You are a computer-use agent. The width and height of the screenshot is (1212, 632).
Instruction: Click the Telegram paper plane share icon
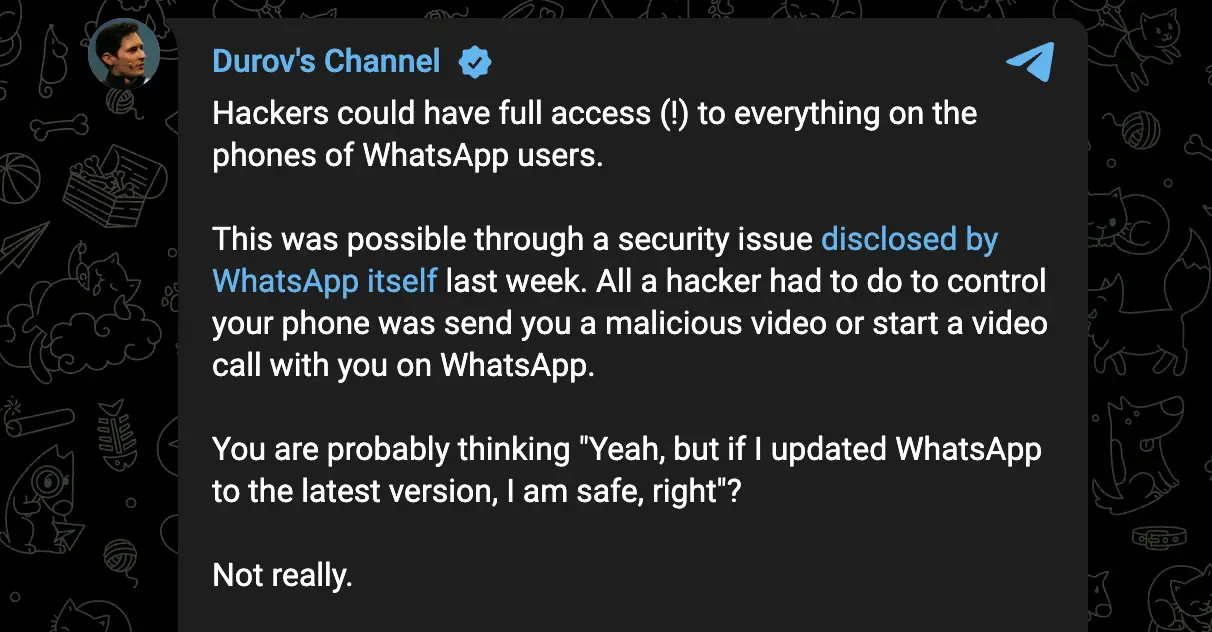click(x=1029, y=62)
